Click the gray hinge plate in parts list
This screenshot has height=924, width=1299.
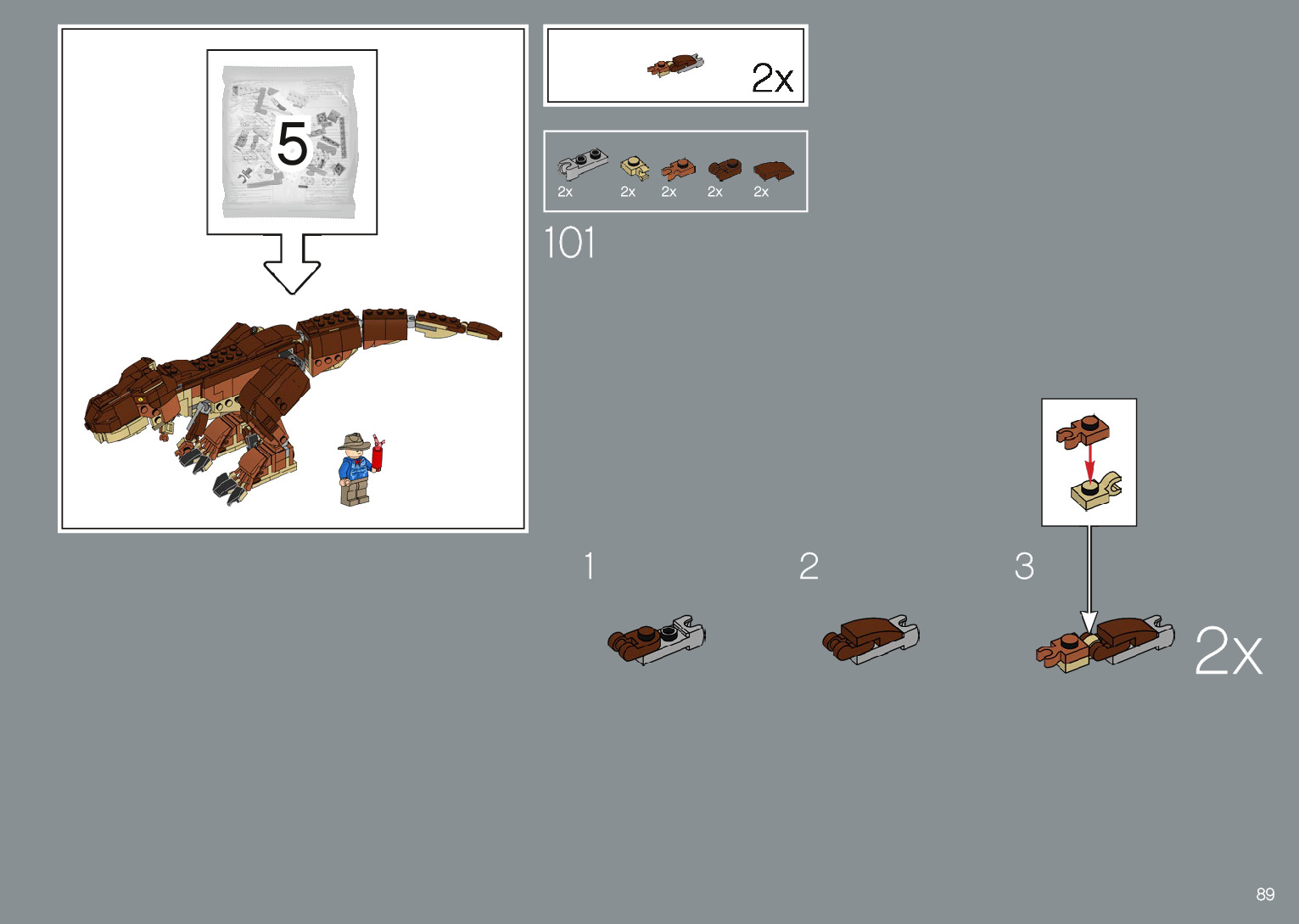pyautogui.click(x=582, y=164)
